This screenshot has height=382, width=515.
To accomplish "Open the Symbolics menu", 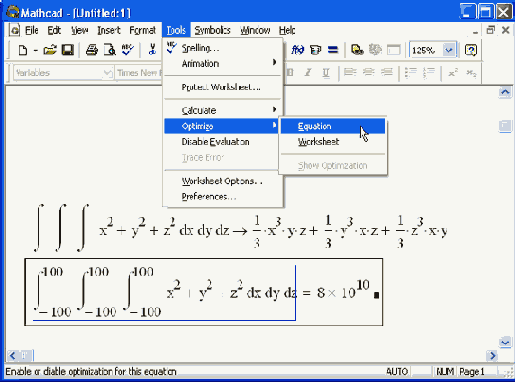I will pyautogui.click(x=212, y=30).
